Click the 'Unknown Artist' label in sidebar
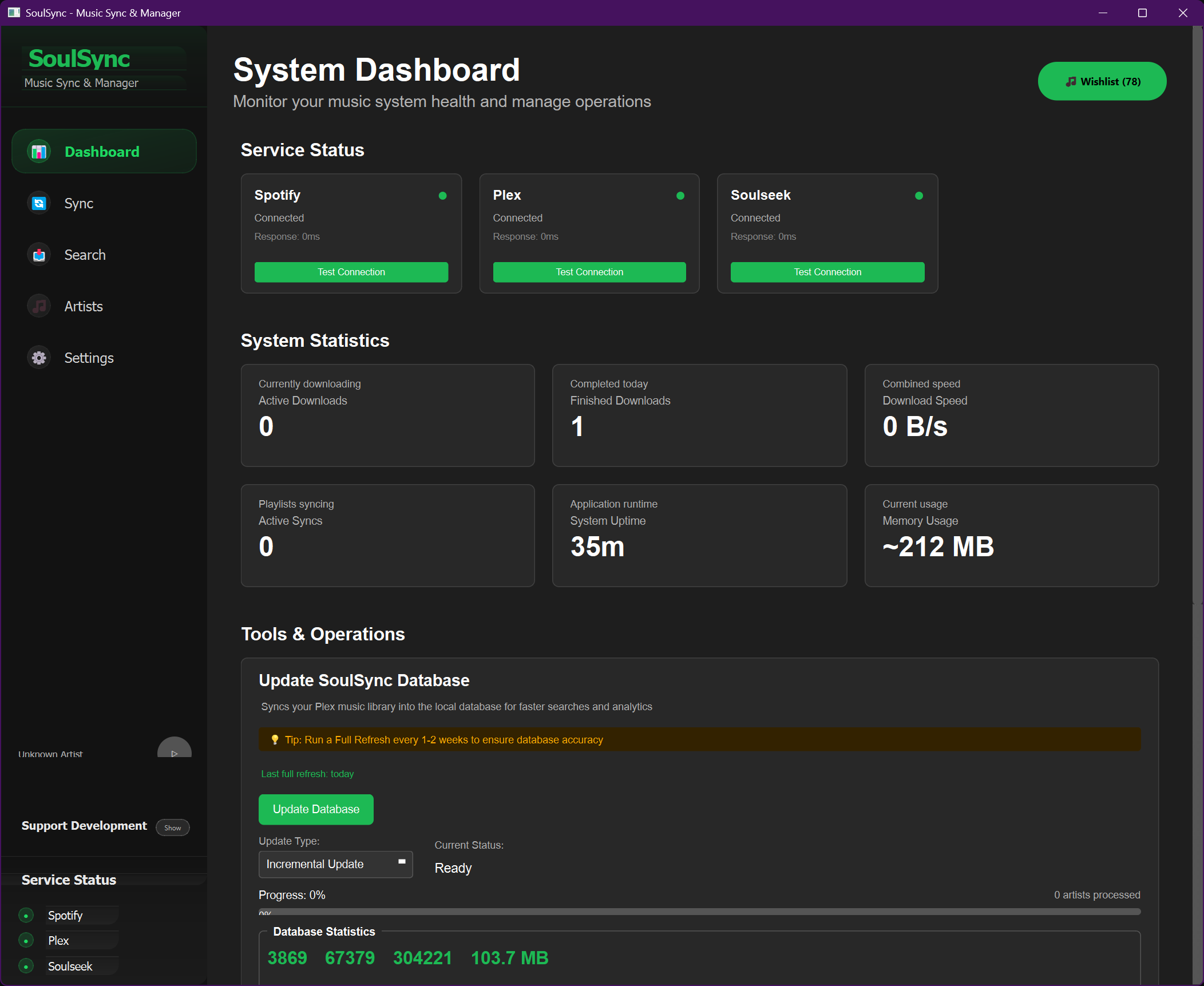The height and width of the screenshot is (986, 1204). click(50, 754)
